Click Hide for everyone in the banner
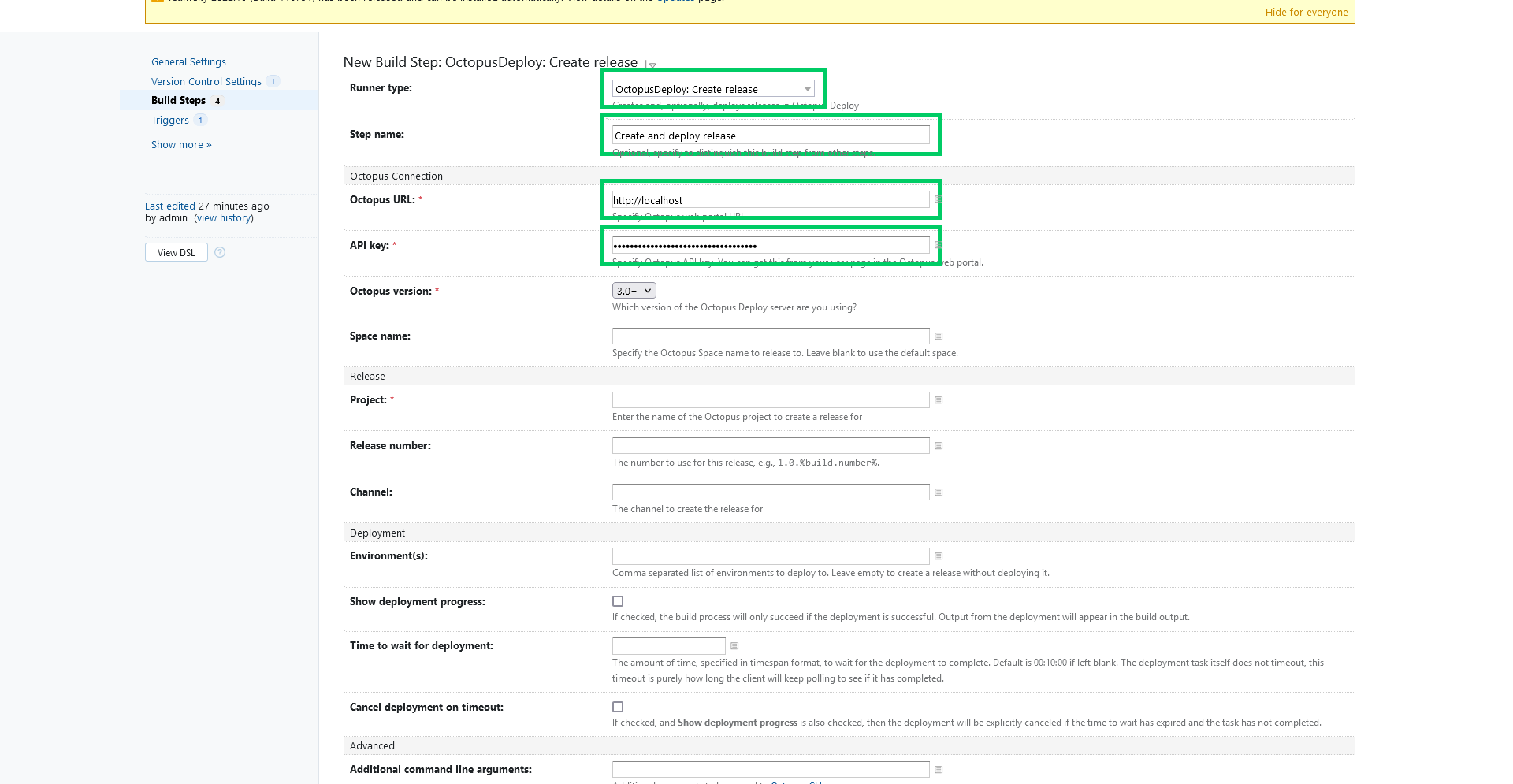1513x784 pixels. (x=1307, y=13)
